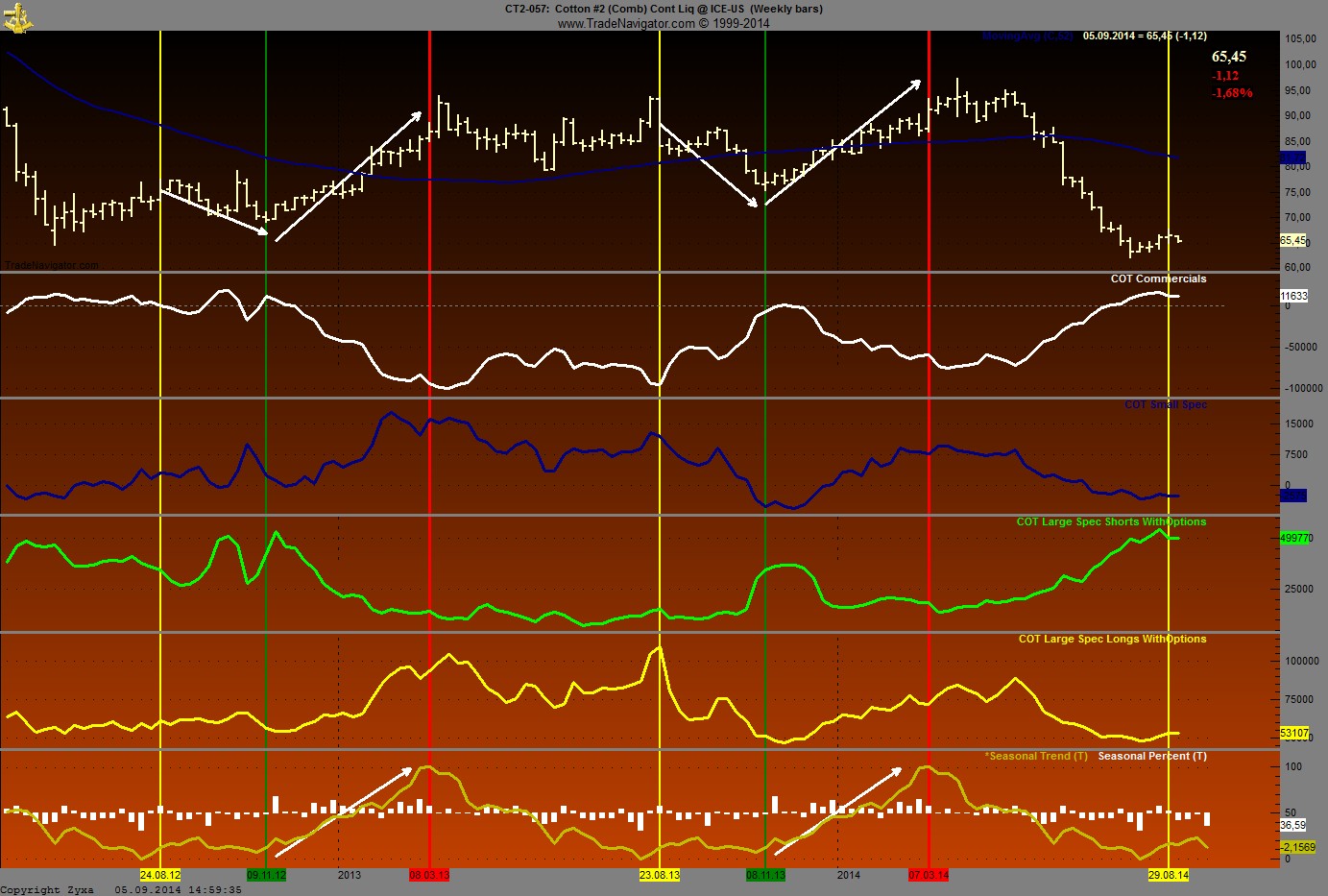Click the www.TradeNavigator.com link in header

coord(626,23)
